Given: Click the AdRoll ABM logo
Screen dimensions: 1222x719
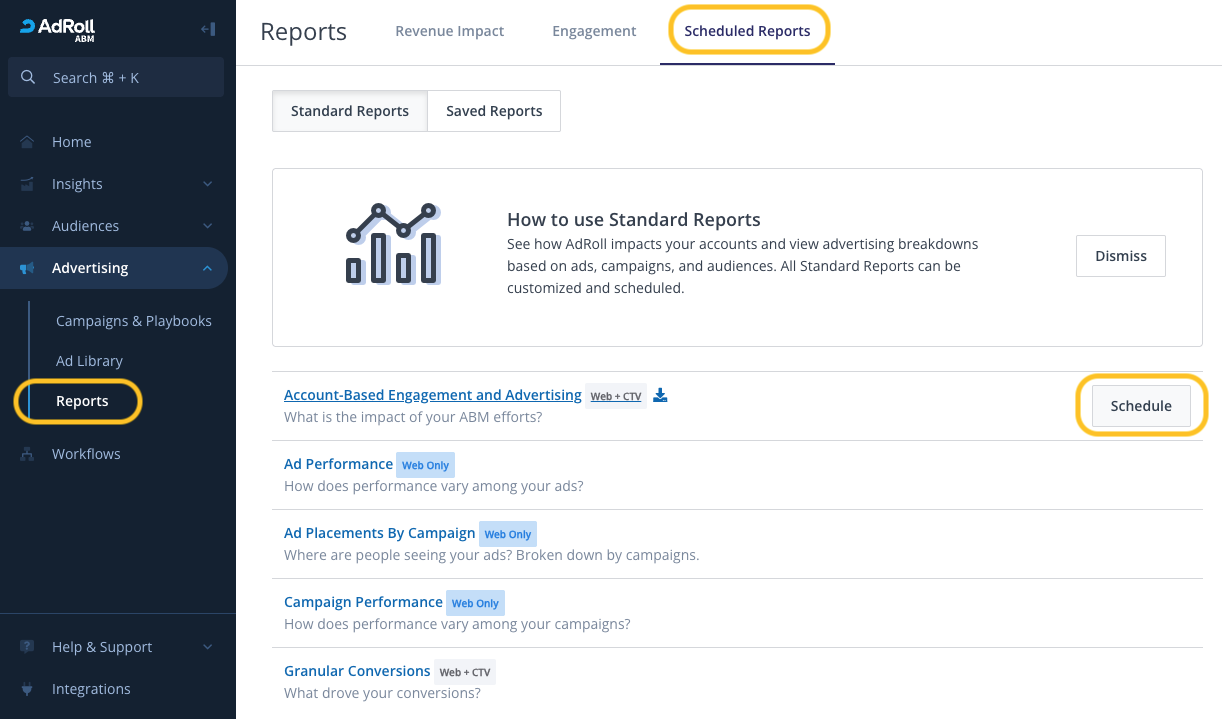Looking at the screenshot, I should [x=57, y=29].
